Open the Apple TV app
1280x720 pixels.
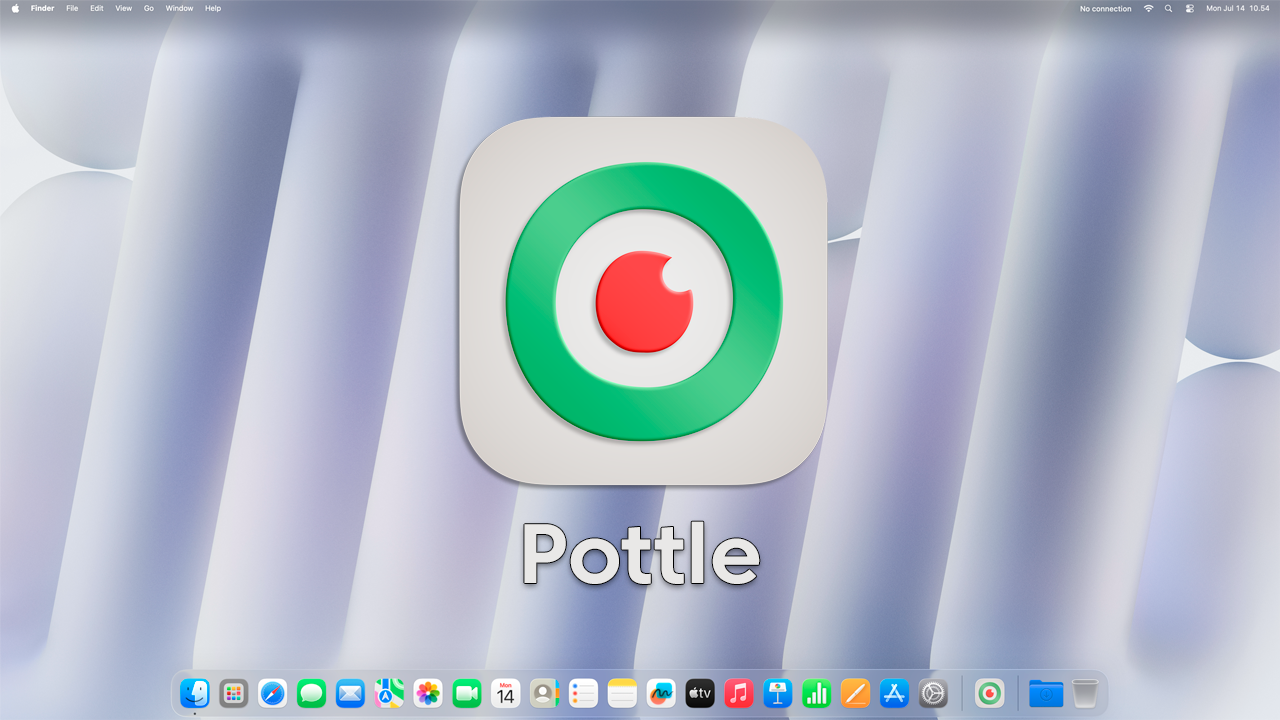700,692
